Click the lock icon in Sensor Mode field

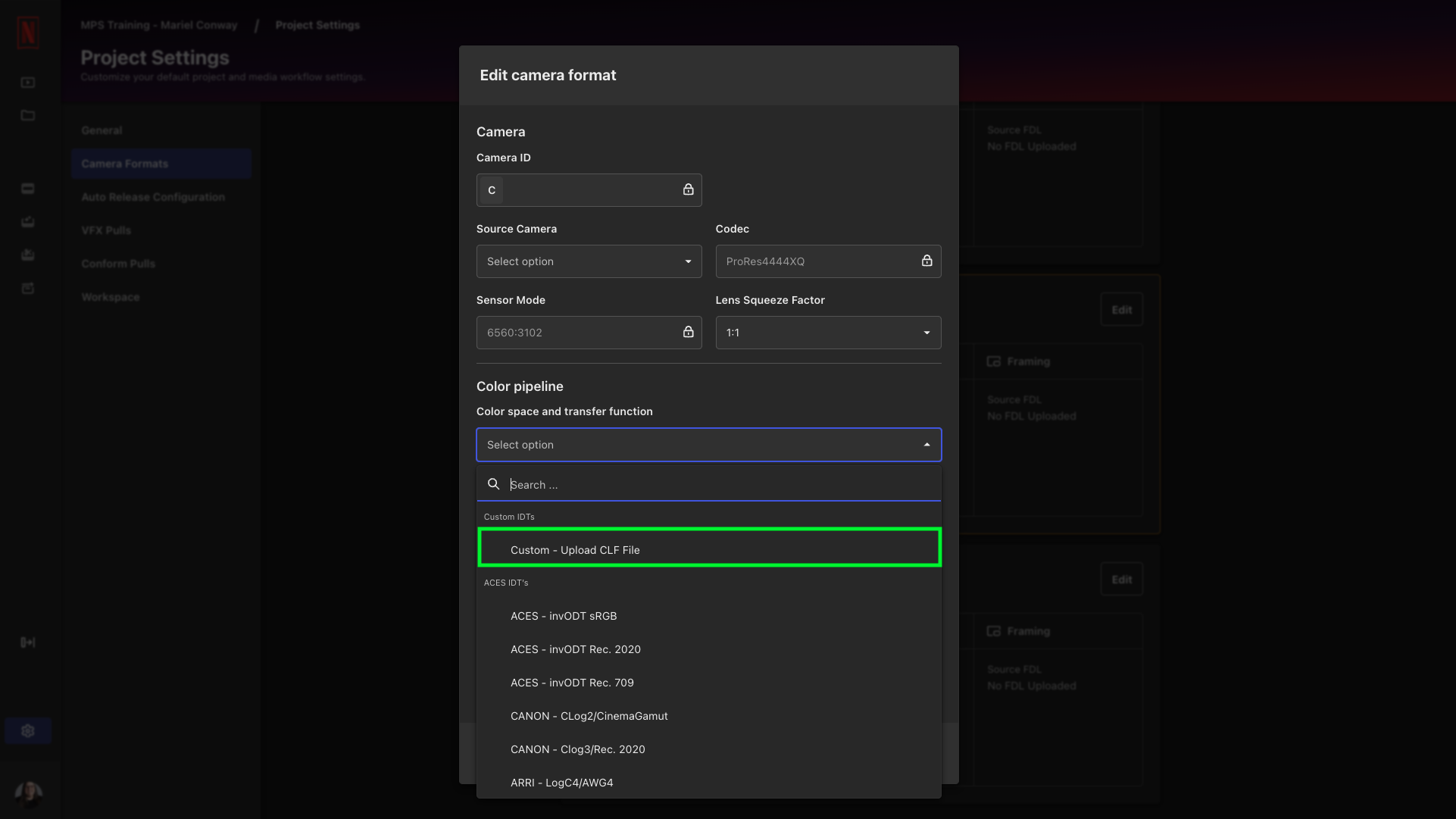[688, 332]
